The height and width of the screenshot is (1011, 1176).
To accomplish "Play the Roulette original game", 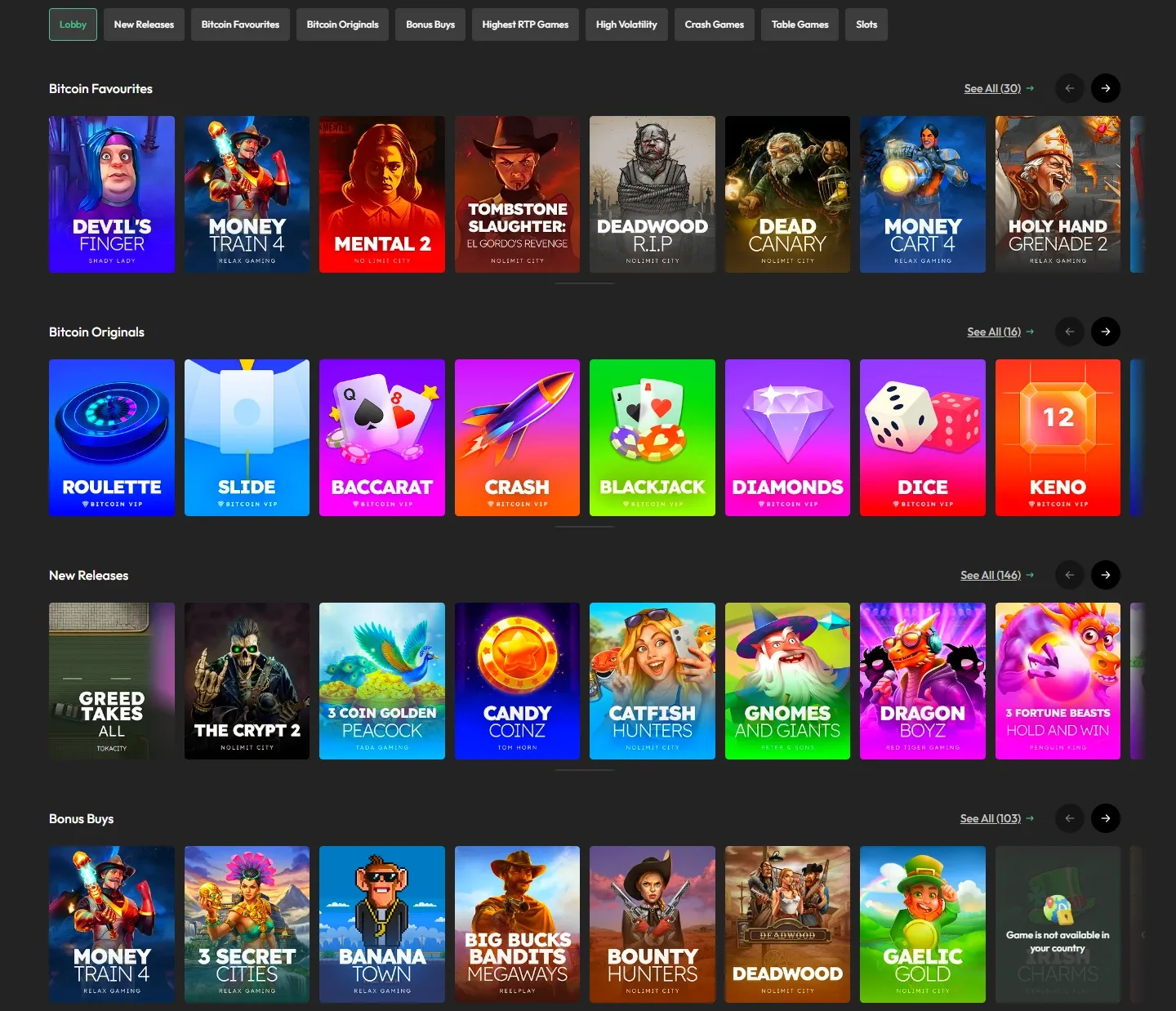I will pyautogui.click(x=112, y=438).
